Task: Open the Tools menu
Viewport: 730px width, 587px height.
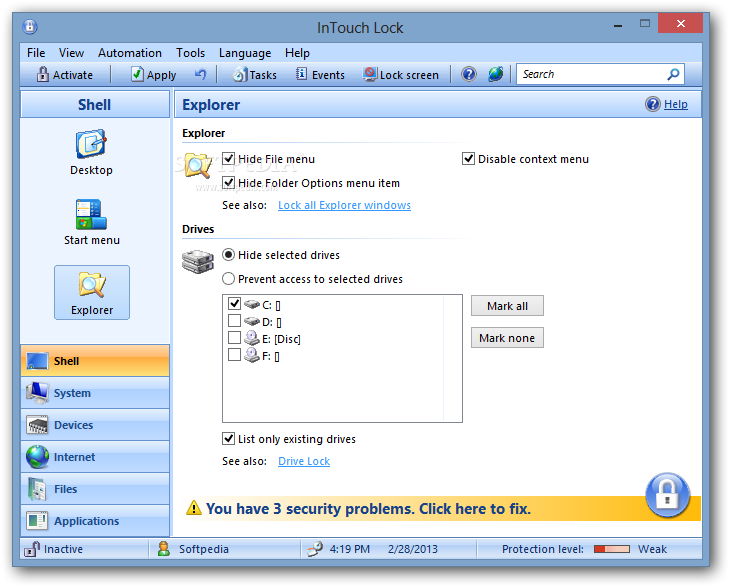Action: coord(190,53)
